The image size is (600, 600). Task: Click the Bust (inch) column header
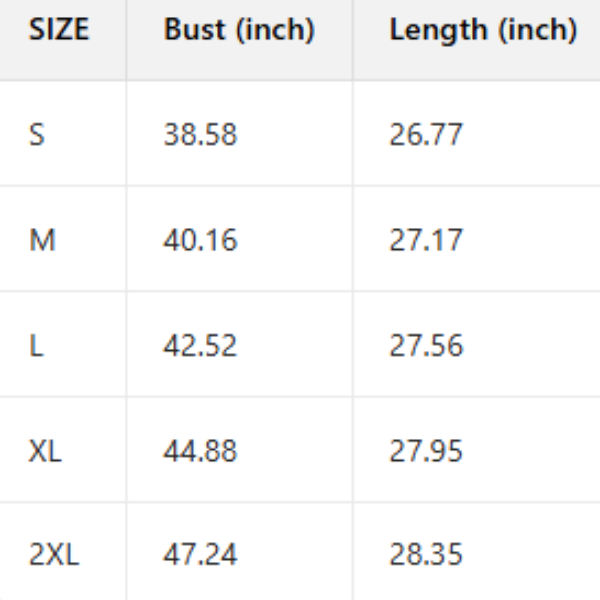(x=239, y=30)
